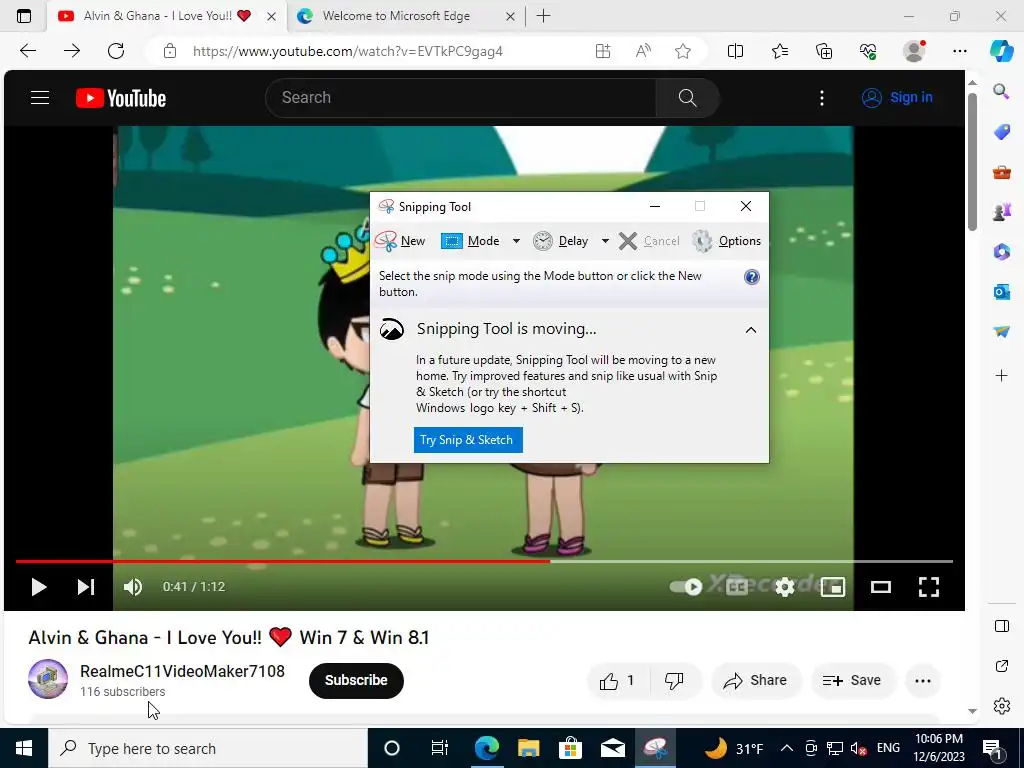Skip to next video
This screenshot has height=768, width=1024.
pos(86,587)
